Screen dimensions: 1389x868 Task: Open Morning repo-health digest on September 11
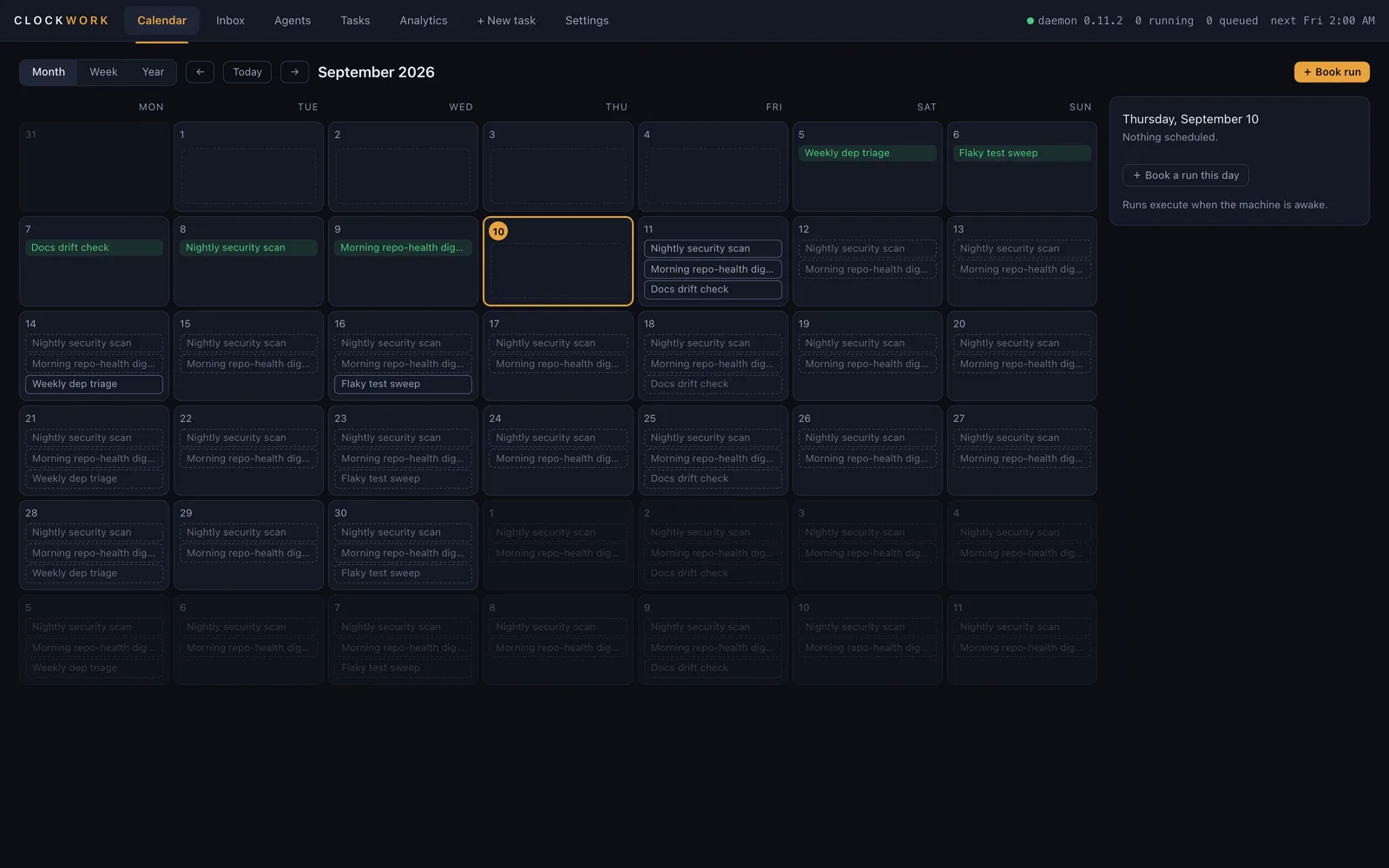(713, 269)
